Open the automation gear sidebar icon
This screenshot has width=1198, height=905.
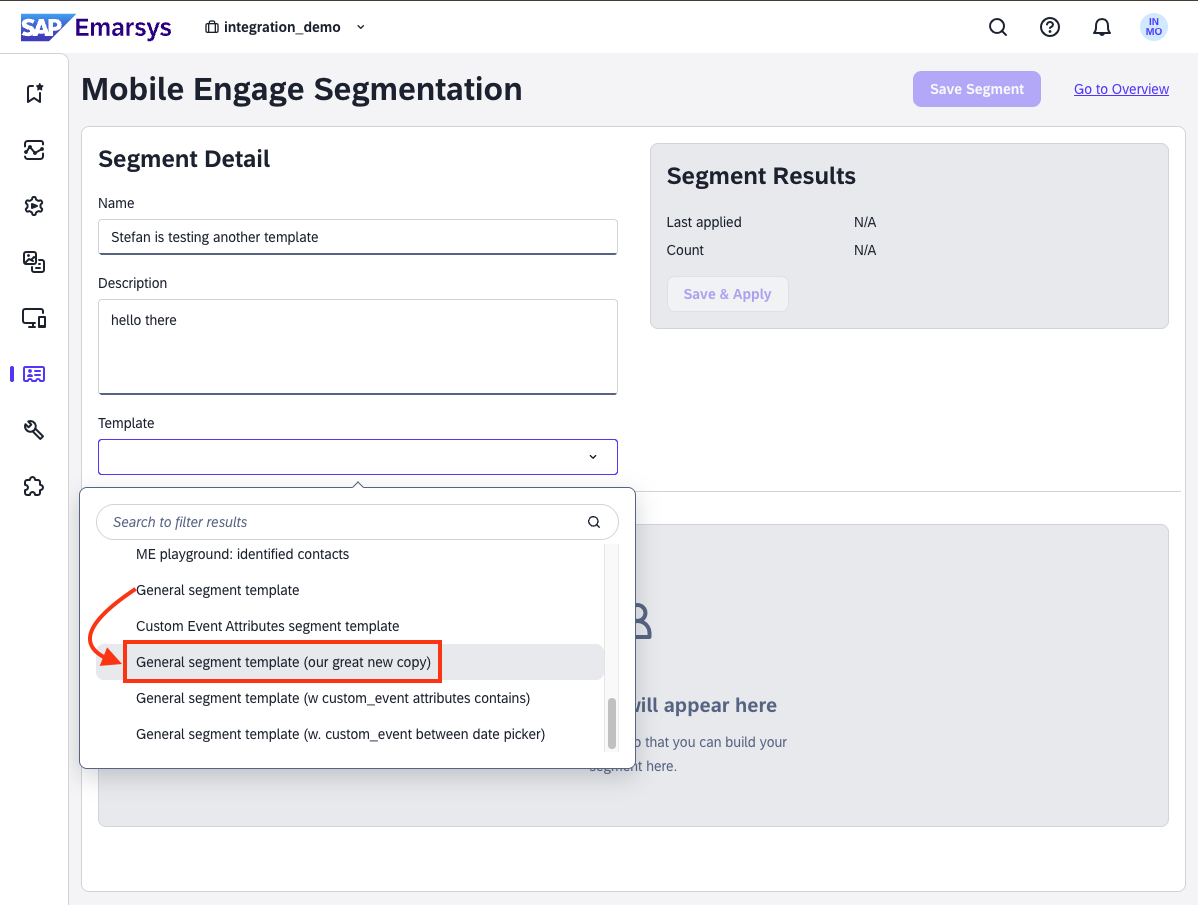tap(34, 206)
